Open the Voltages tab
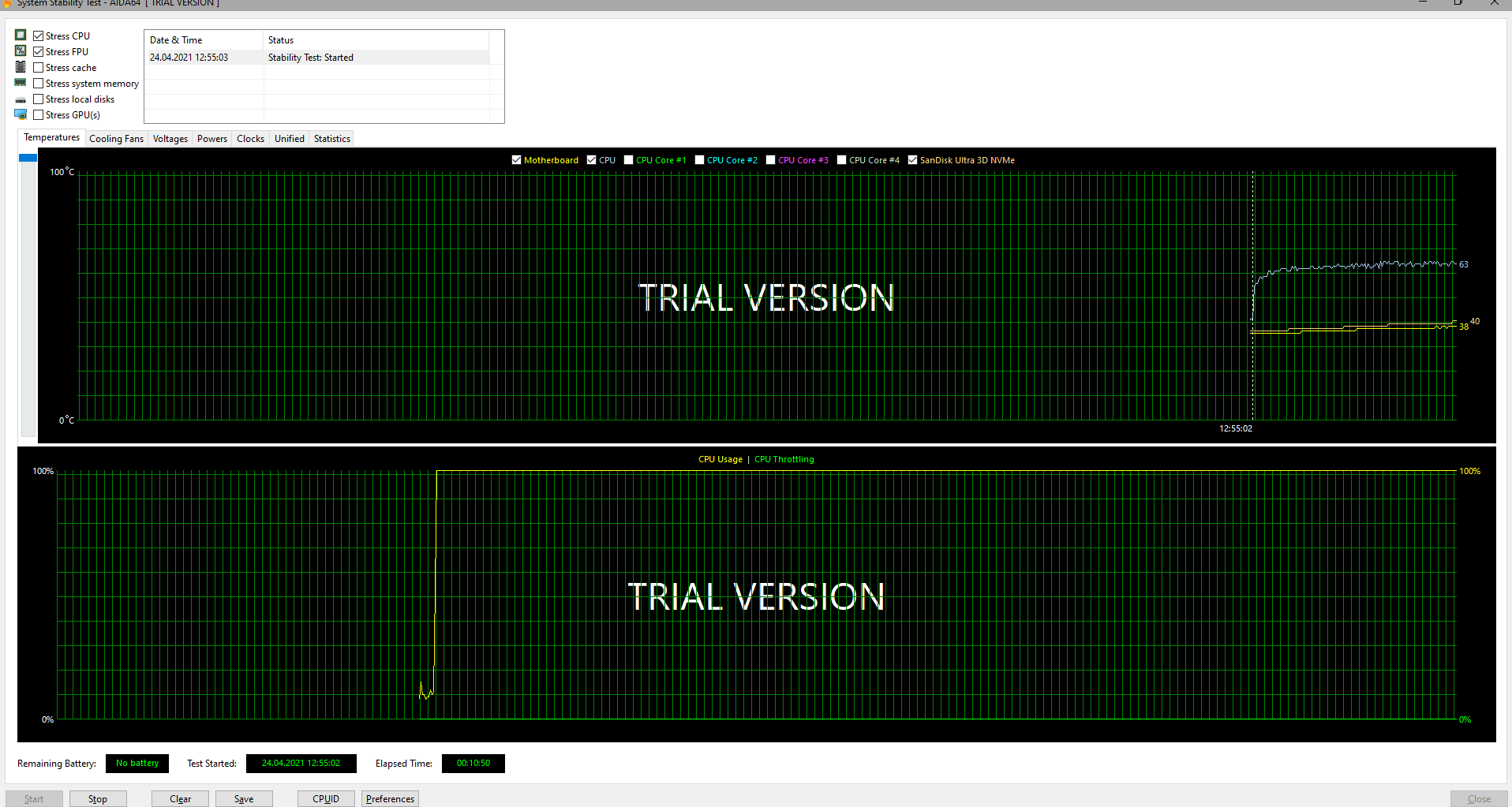Viewport: 1512px width, 807px height. [170, 139]
